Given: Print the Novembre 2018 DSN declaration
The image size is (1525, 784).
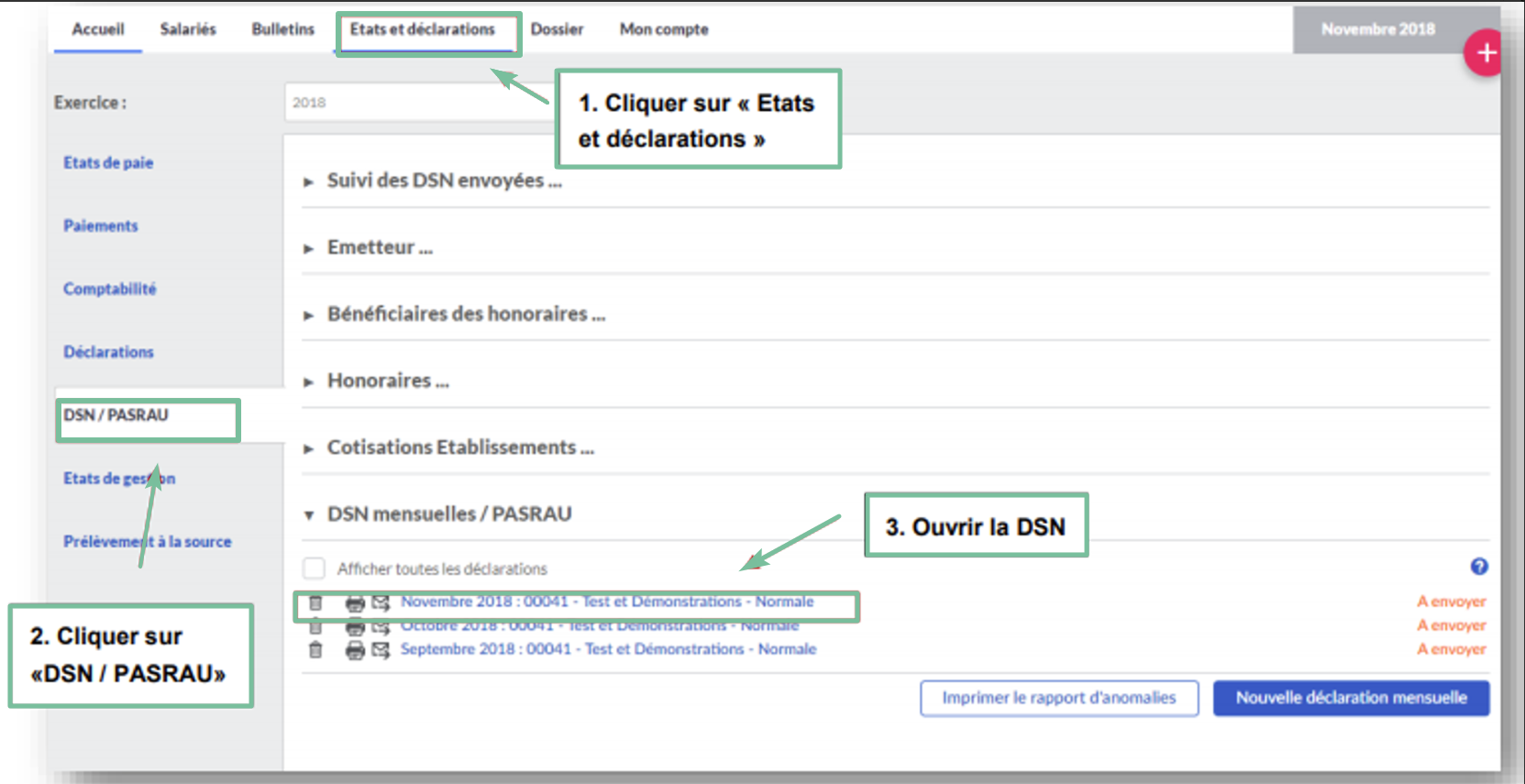Looking at the screenshot, I should 355,603.
